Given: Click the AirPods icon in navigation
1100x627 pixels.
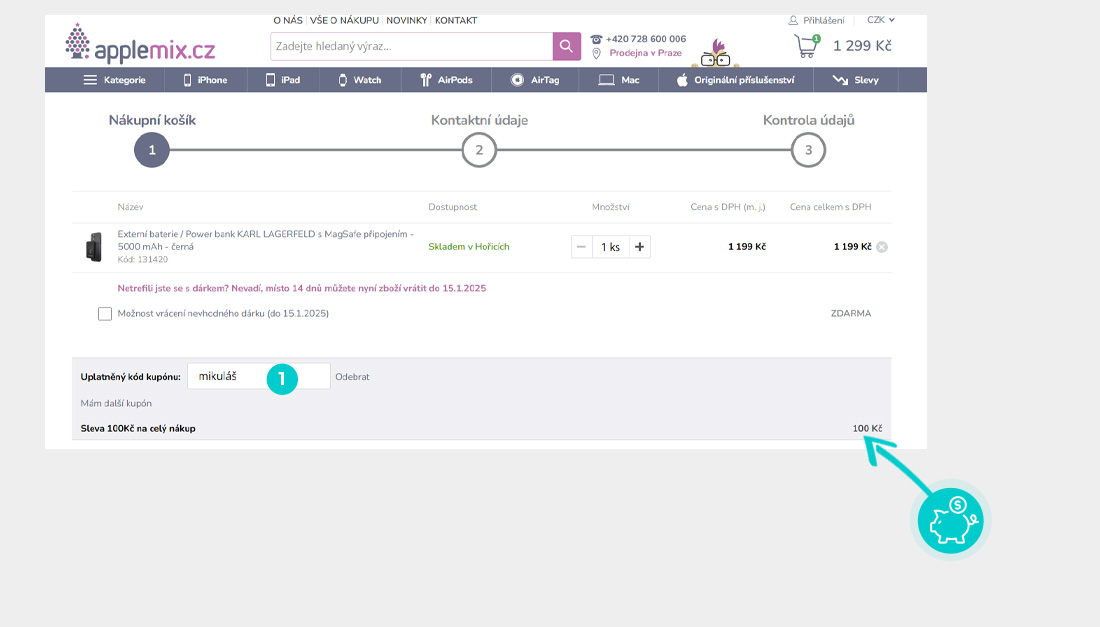Looking at the screenshot, I should [425, 80].
